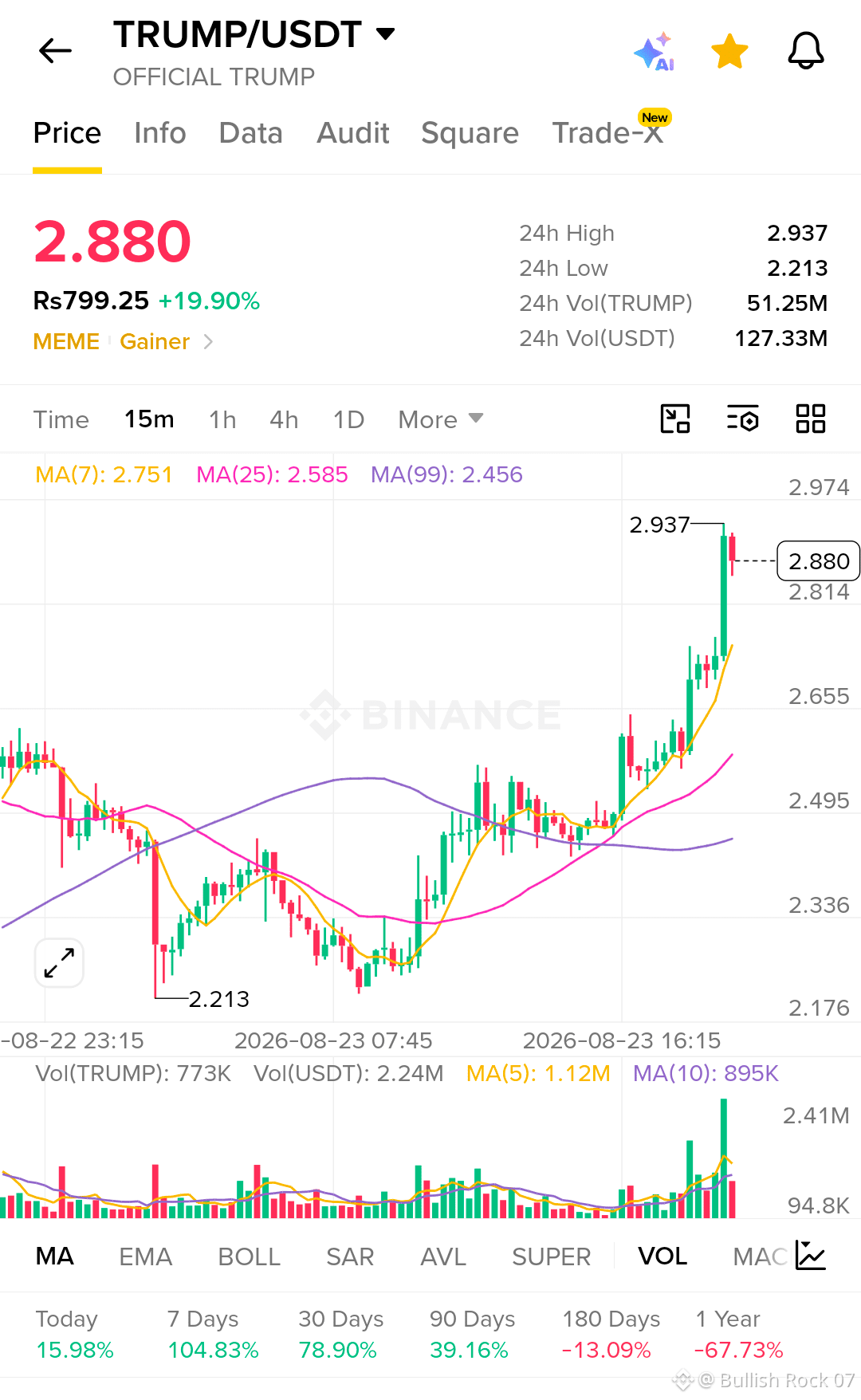Click the MA(25): 2.585 indicator label
Viewport: 861px width, 1400px height.
click(x=272, y=474)
